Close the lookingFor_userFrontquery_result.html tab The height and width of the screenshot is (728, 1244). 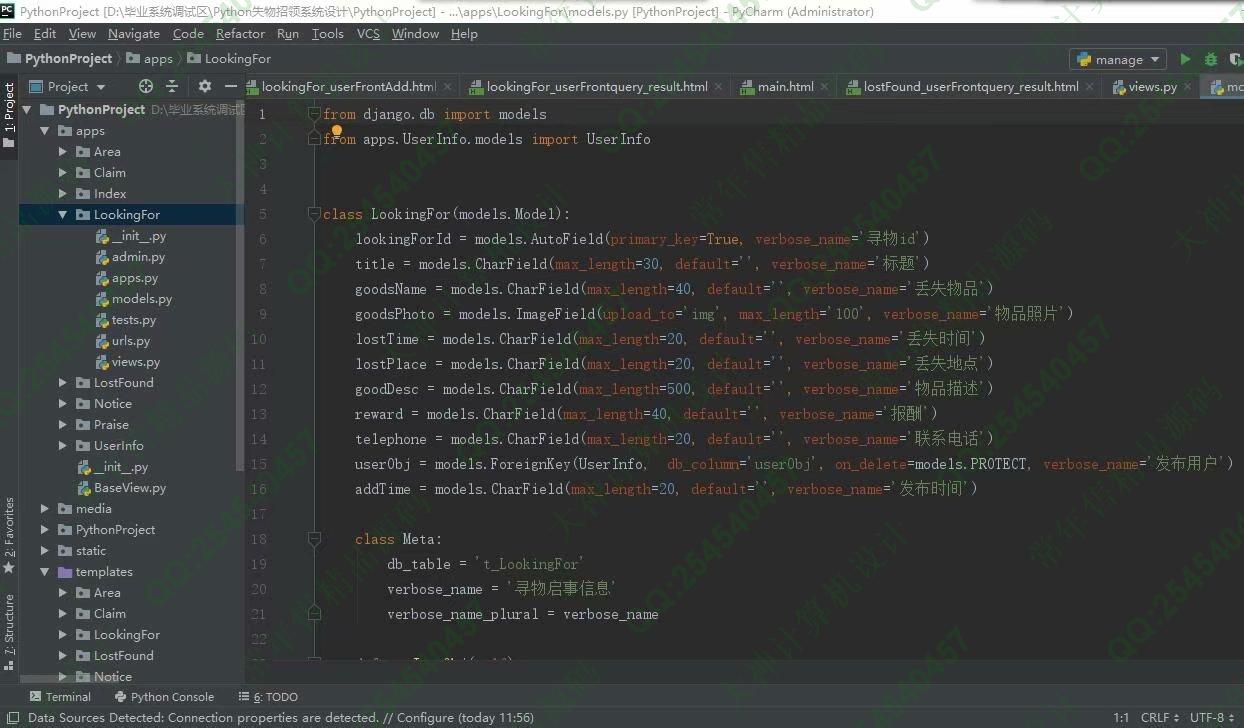(719, 87)
